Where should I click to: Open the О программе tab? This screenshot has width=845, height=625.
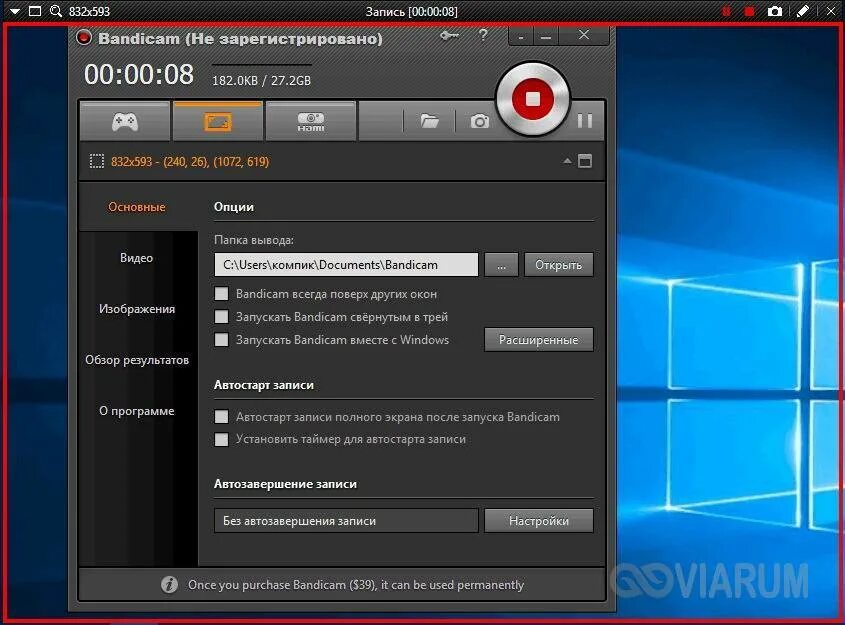click(137, 411)
